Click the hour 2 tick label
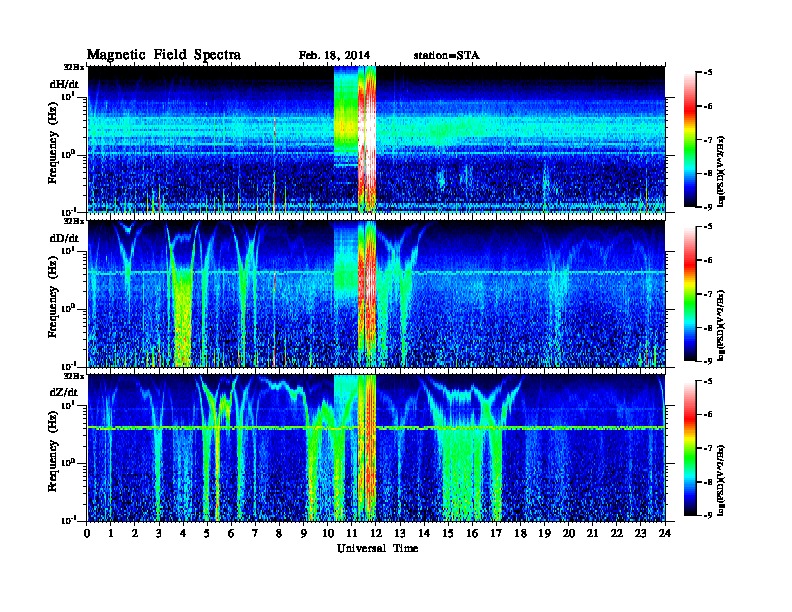This screenshot has height=612, width=792. coord(135,533)
